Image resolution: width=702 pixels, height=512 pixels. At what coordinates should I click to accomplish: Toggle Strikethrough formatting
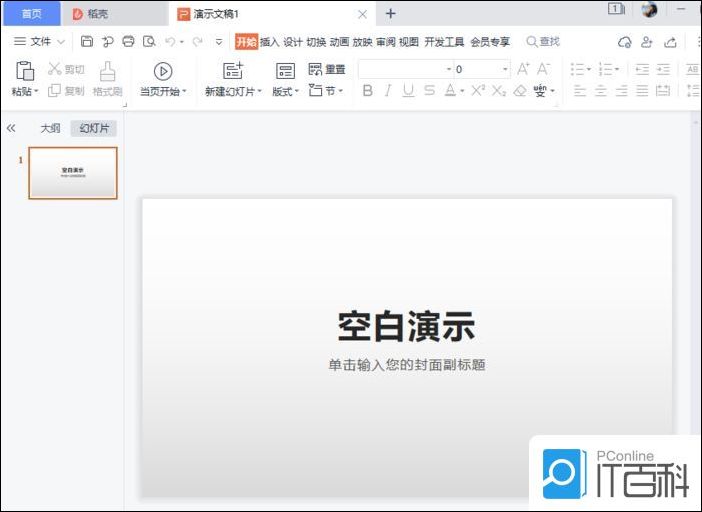point(429,91)
